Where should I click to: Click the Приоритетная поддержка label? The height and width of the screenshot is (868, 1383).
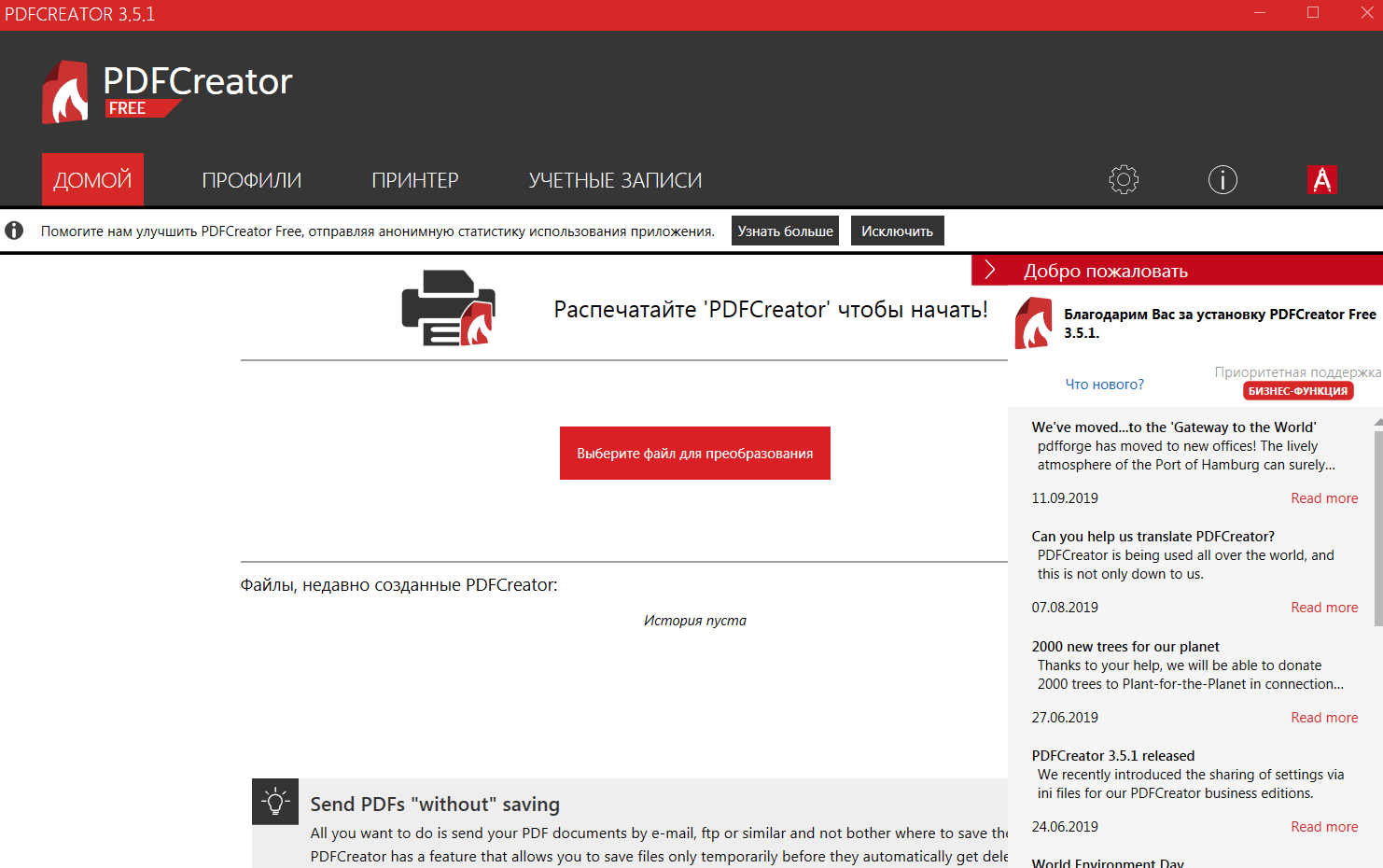pyautogui.click(x=1297, y=371)
